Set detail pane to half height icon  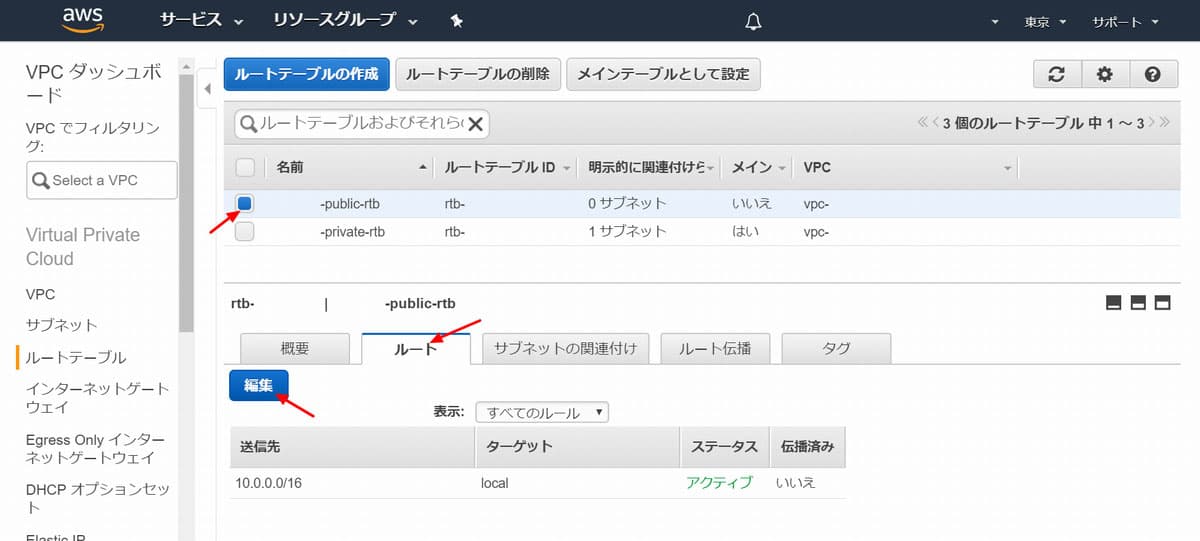tap(1138, 303)
